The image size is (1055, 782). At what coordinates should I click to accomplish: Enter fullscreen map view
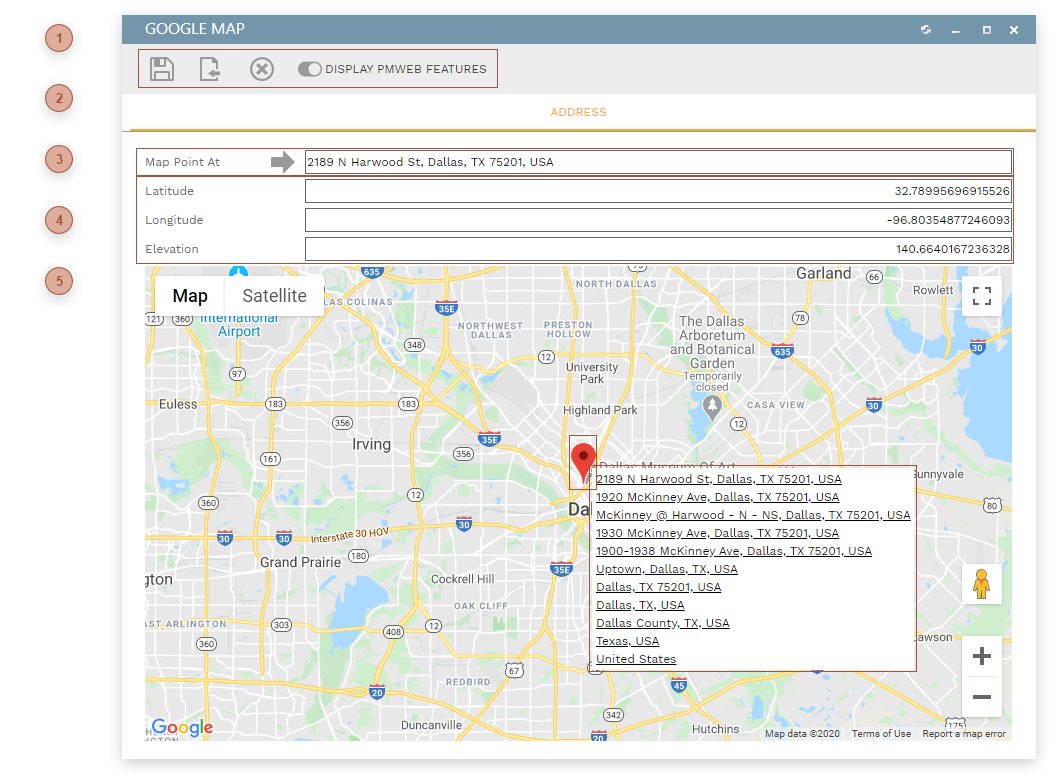981,296
